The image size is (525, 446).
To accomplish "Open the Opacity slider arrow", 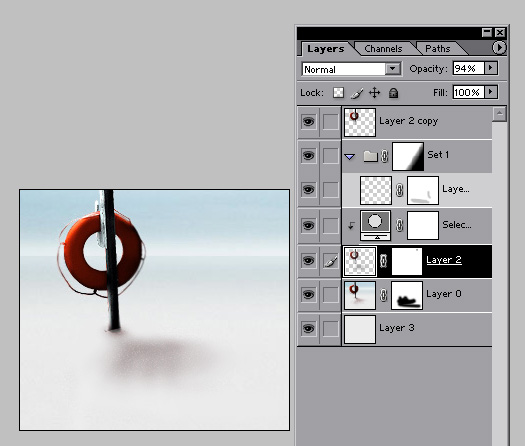I will pos(491,68).
